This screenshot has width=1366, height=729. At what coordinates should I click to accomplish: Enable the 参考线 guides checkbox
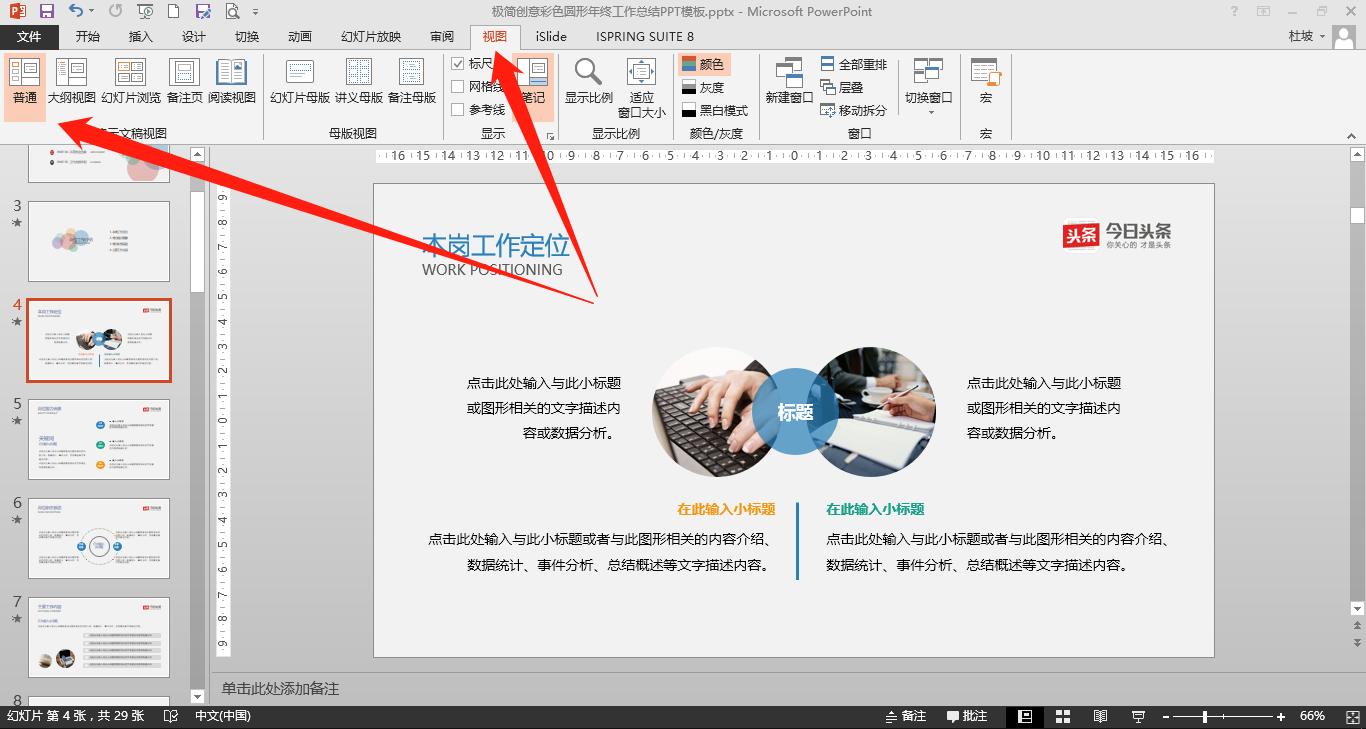click(458, 110)
